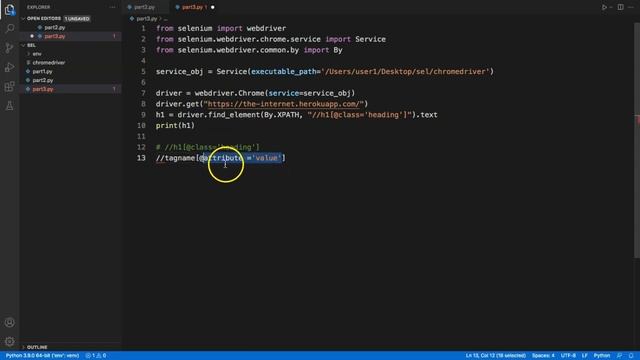640x360 pixels.
Task: Click the Split Editor icon
Action: pyautogui.click(x=620, y=7)
